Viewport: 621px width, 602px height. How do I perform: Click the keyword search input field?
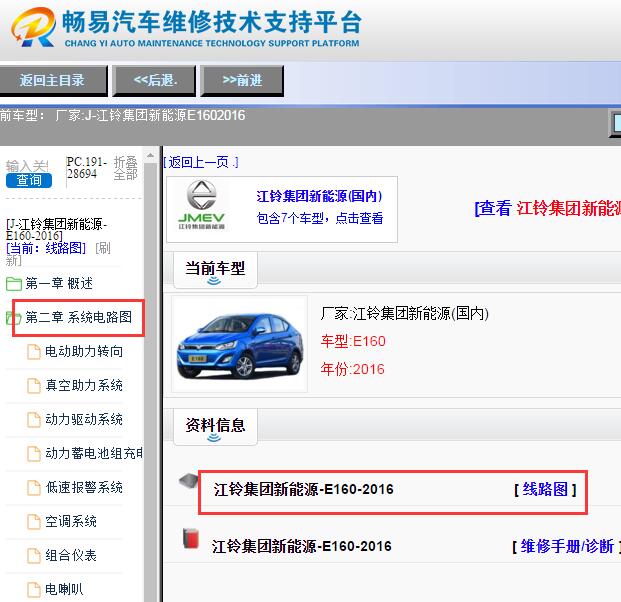(28, 165)
